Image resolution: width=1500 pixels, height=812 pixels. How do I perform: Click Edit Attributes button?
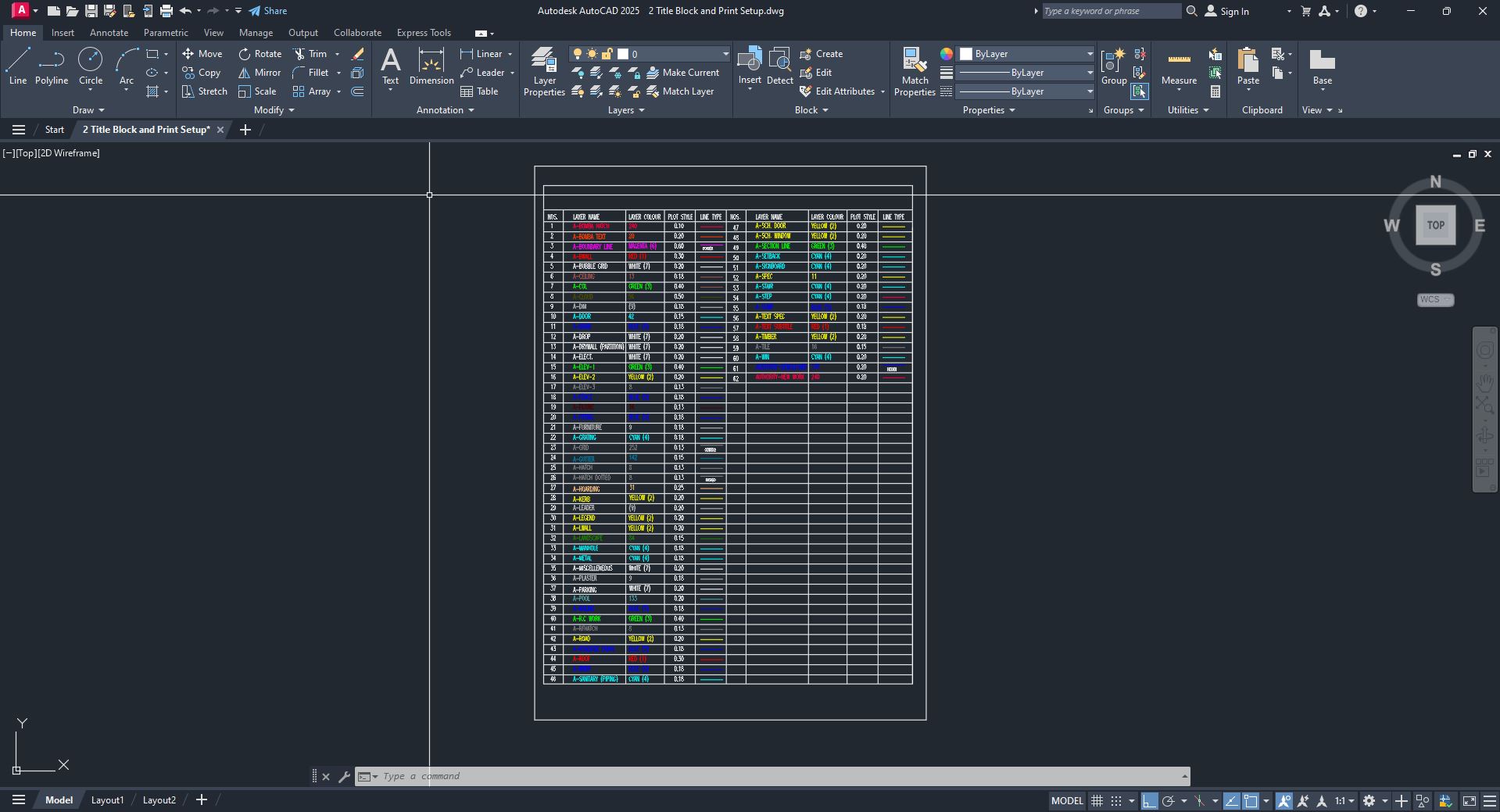click(x=837, y=91)
